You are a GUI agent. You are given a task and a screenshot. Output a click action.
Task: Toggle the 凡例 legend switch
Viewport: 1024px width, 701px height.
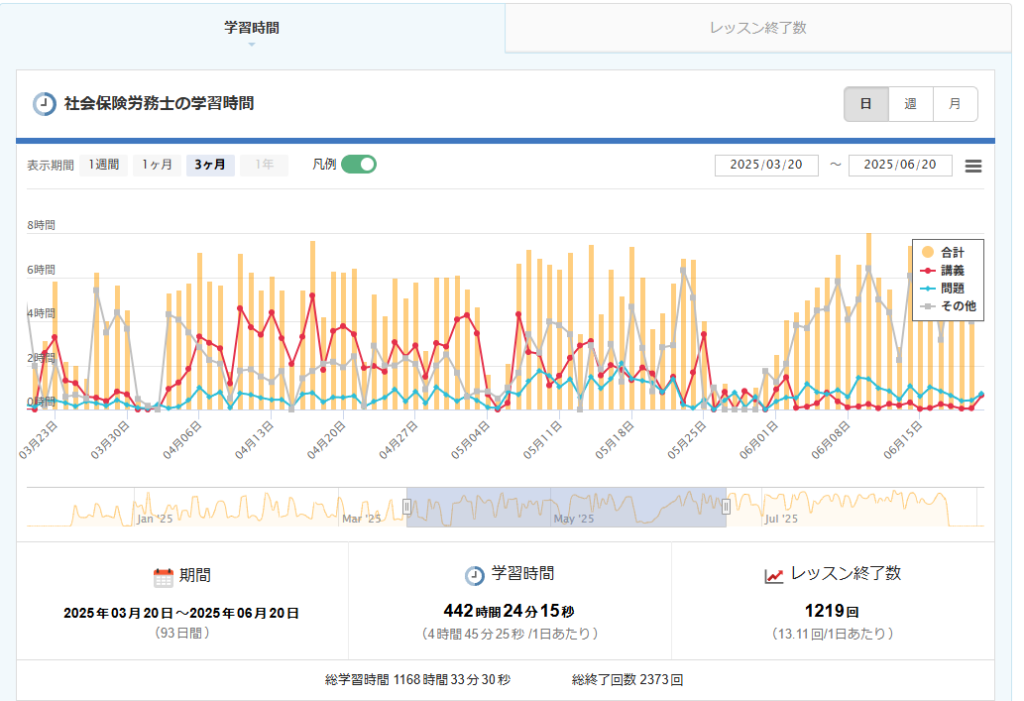[359, 164]
